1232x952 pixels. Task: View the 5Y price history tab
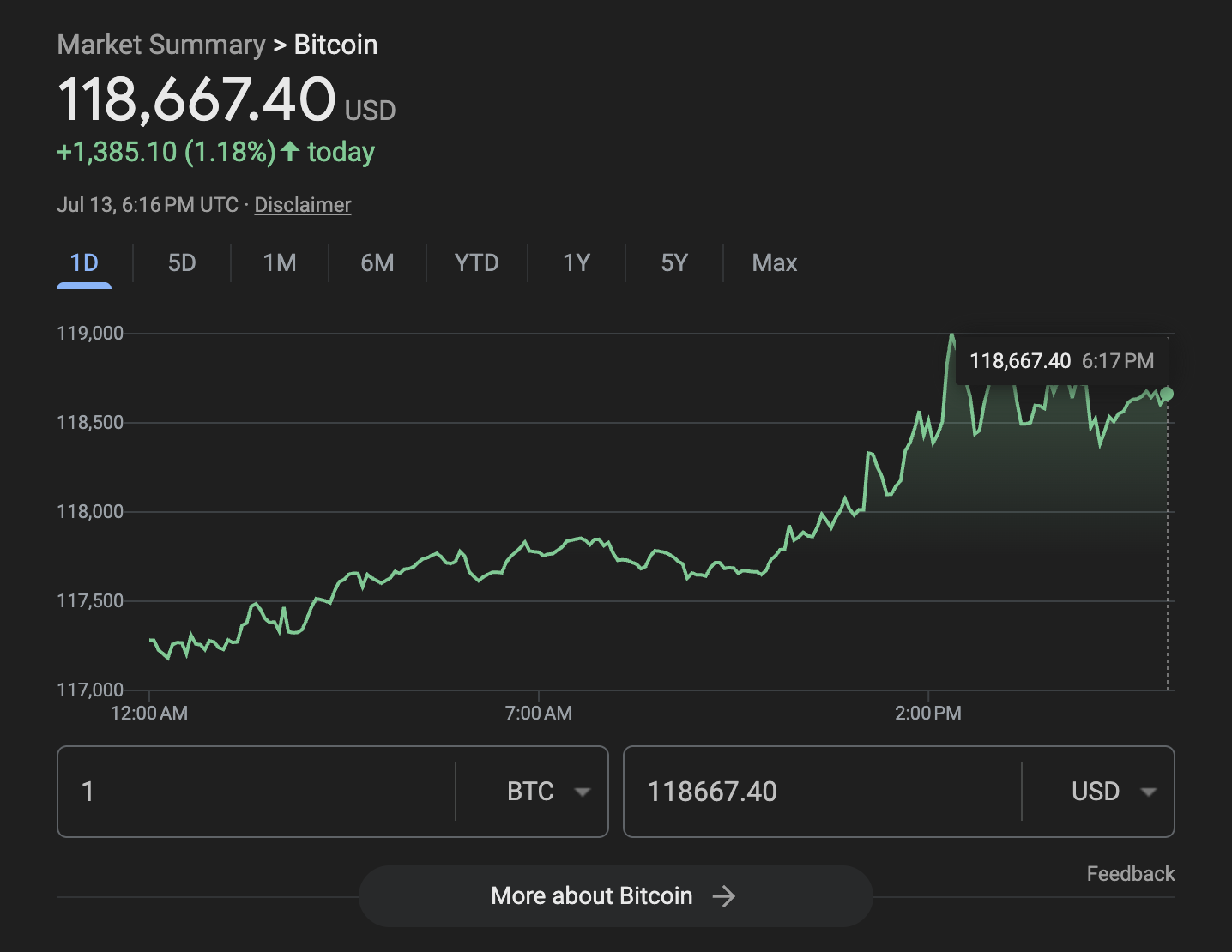click(x=674, y=263)
